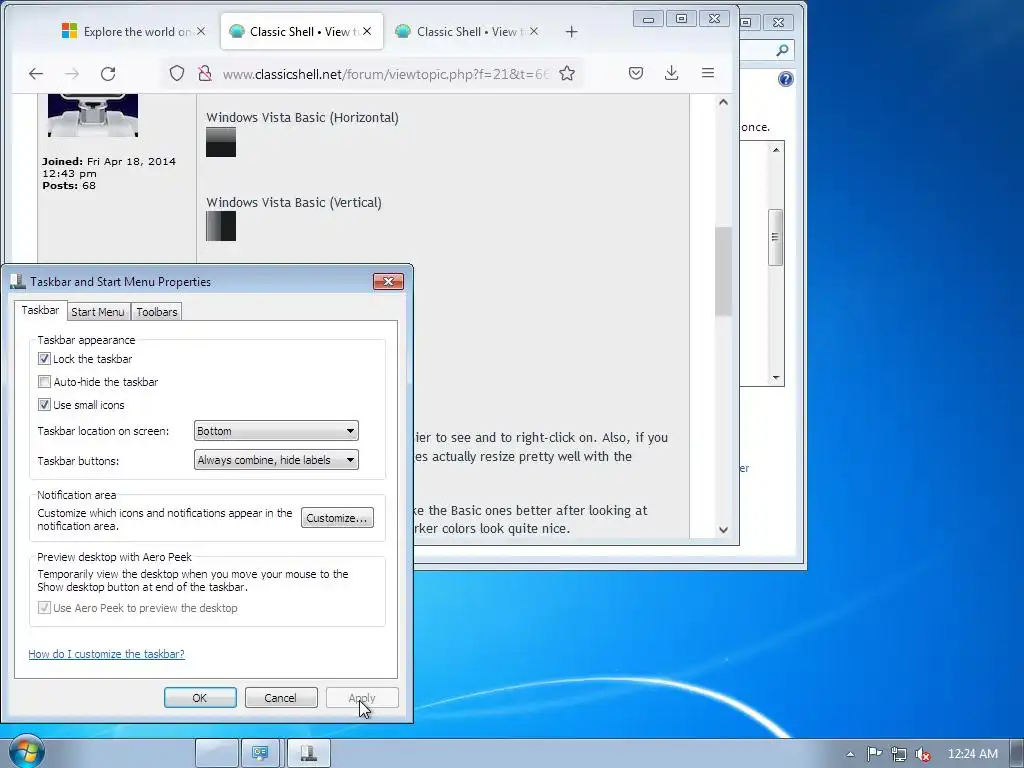
Task: Open the Windows Start orb
Action: [26, 751]
